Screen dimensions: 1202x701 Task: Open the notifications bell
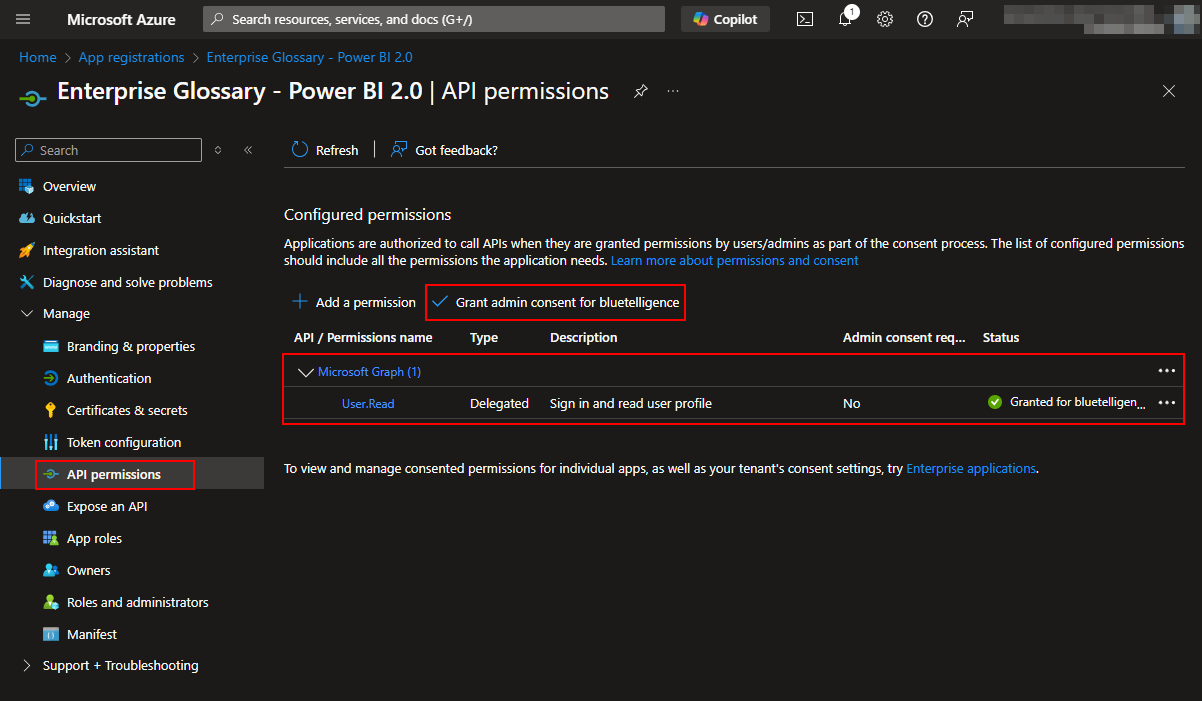tap(845, 19)
